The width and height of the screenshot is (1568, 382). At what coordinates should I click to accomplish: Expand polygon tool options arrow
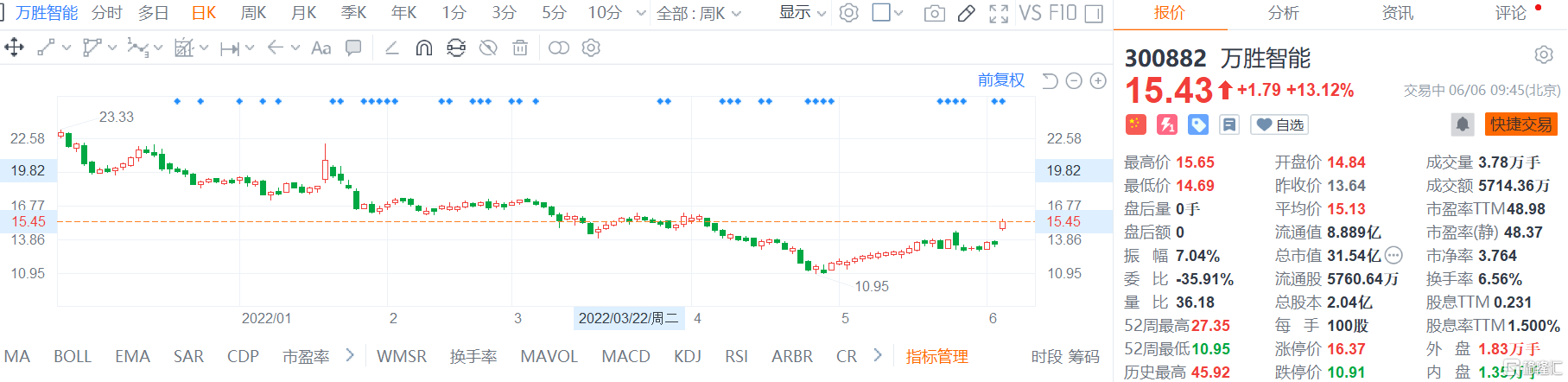coord(112,48)
